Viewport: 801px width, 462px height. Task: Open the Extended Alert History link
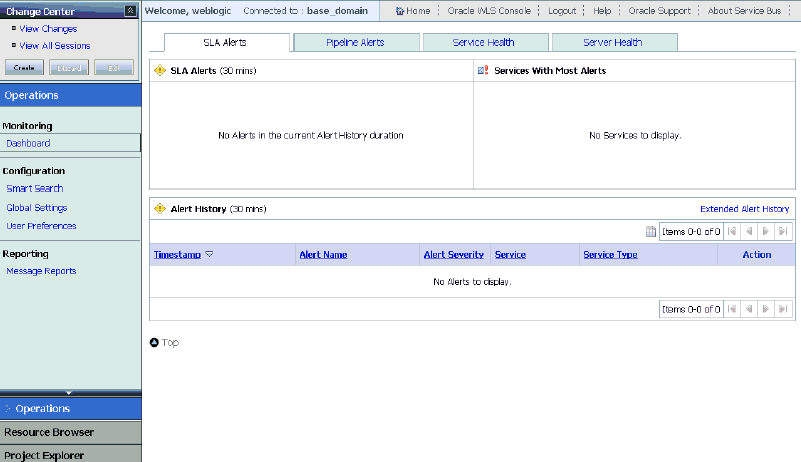[x=744, y=209]
